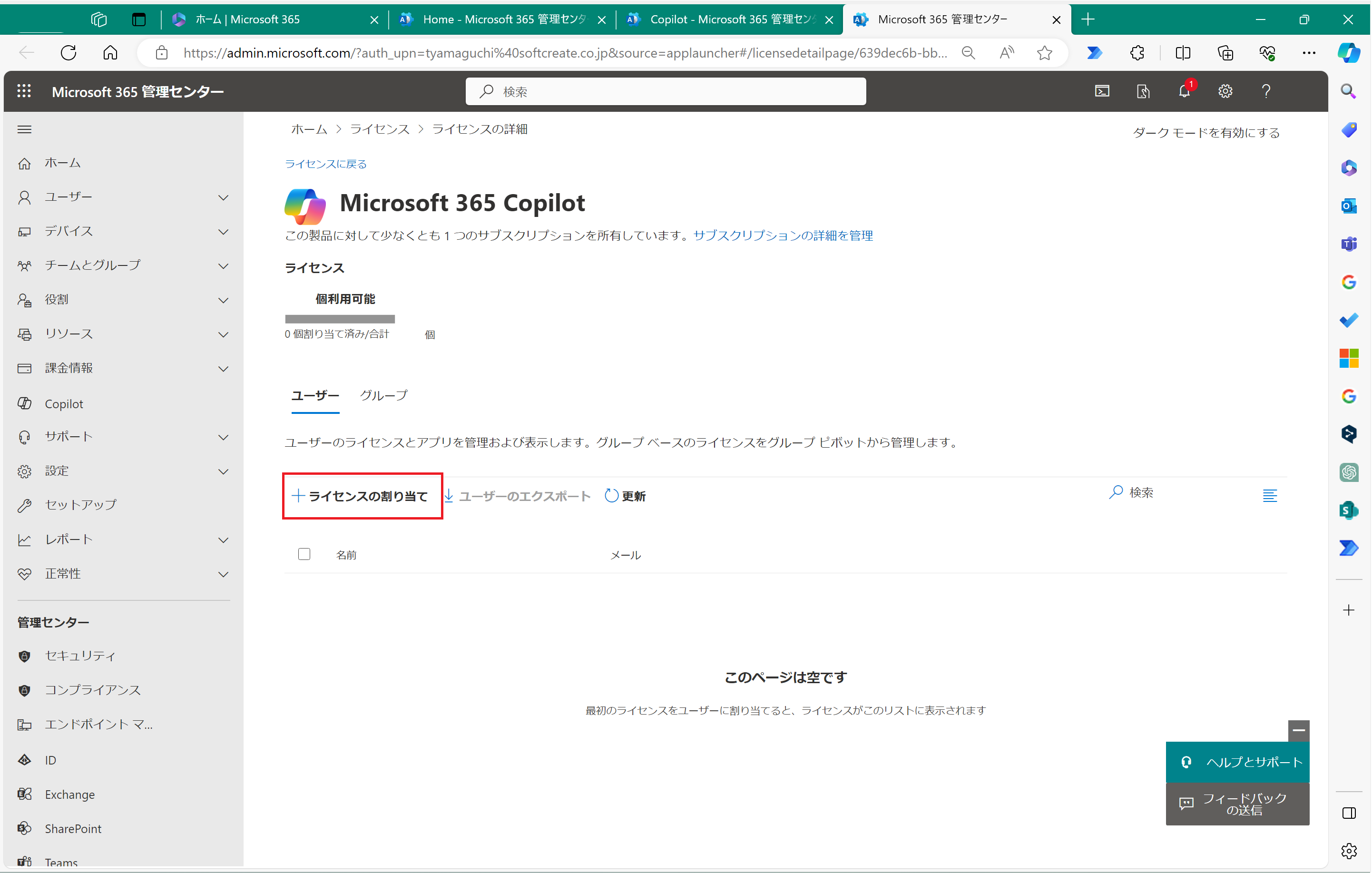1372x873 pixels.
Task: Open the notifications bell icon
Action: 1185,91
